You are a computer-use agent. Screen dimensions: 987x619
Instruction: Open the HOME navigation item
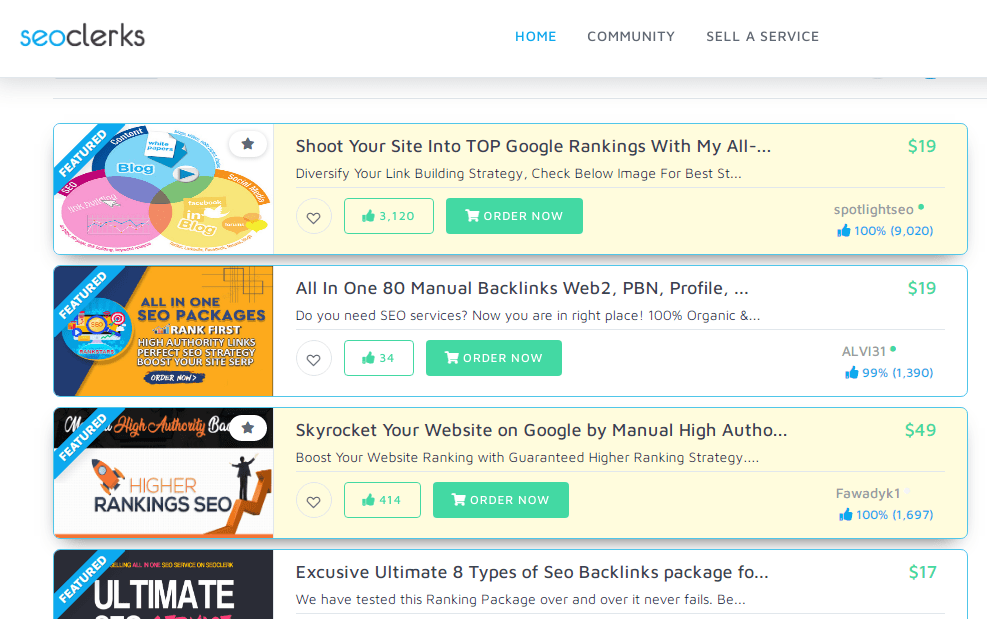pyautogui.click(x=536, y=36)
